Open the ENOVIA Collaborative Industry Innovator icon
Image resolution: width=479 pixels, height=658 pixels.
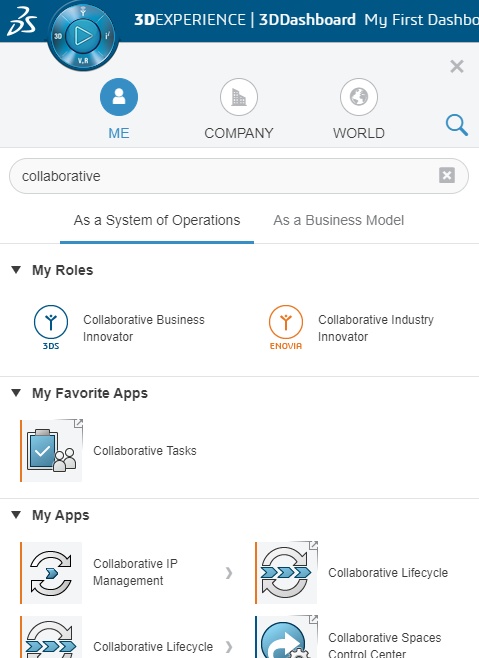[285, 327]
